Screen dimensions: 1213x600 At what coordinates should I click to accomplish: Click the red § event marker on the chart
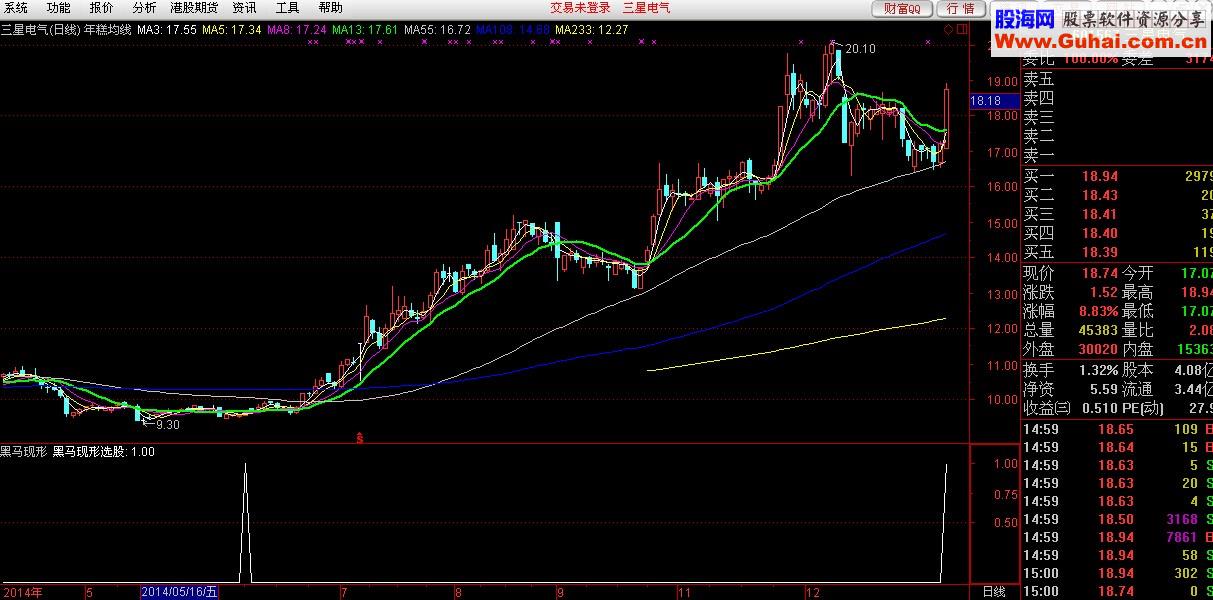point(359,437)
